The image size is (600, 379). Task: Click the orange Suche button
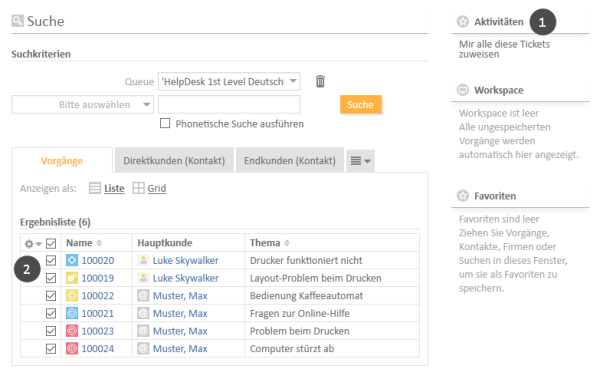coord(360,105)
